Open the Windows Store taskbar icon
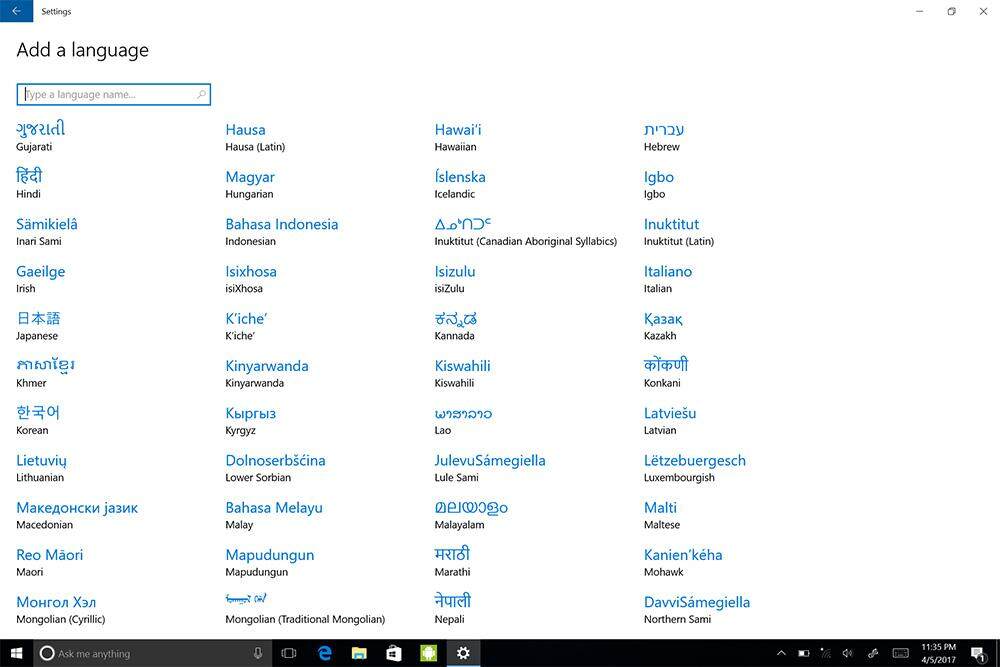1000x667 pixels. (x=394, y=653)
